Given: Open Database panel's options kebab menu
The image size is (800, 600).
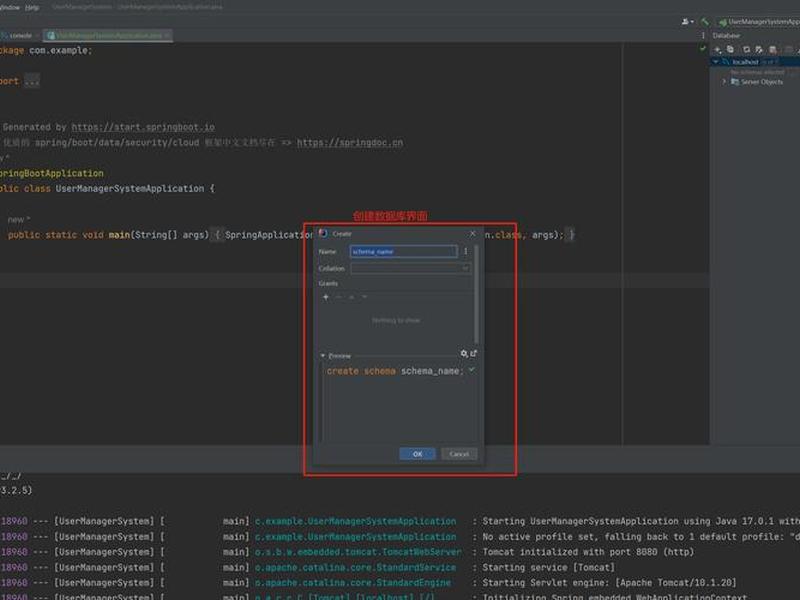Looking at the screenshot, I should (x=703, y=36).
